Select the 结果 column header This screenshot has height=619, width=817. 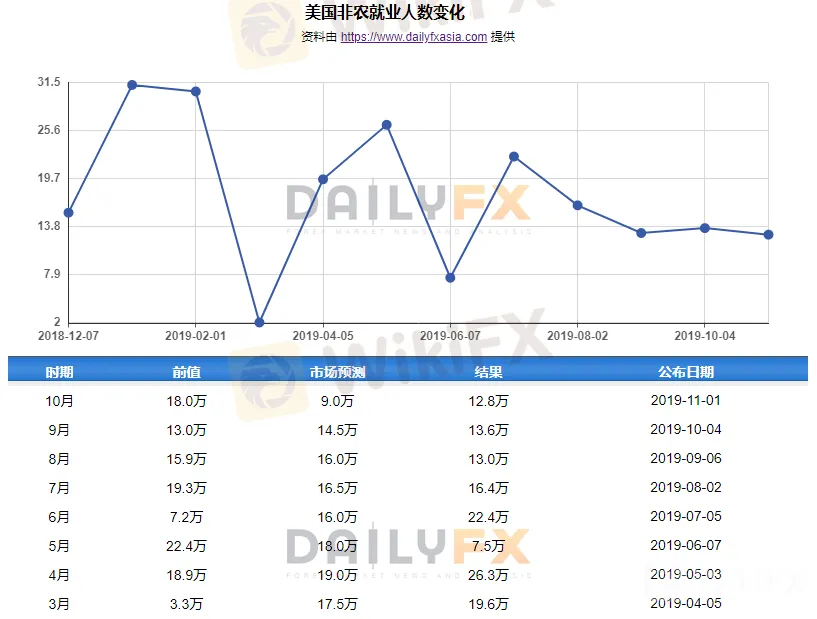[488, 372]
